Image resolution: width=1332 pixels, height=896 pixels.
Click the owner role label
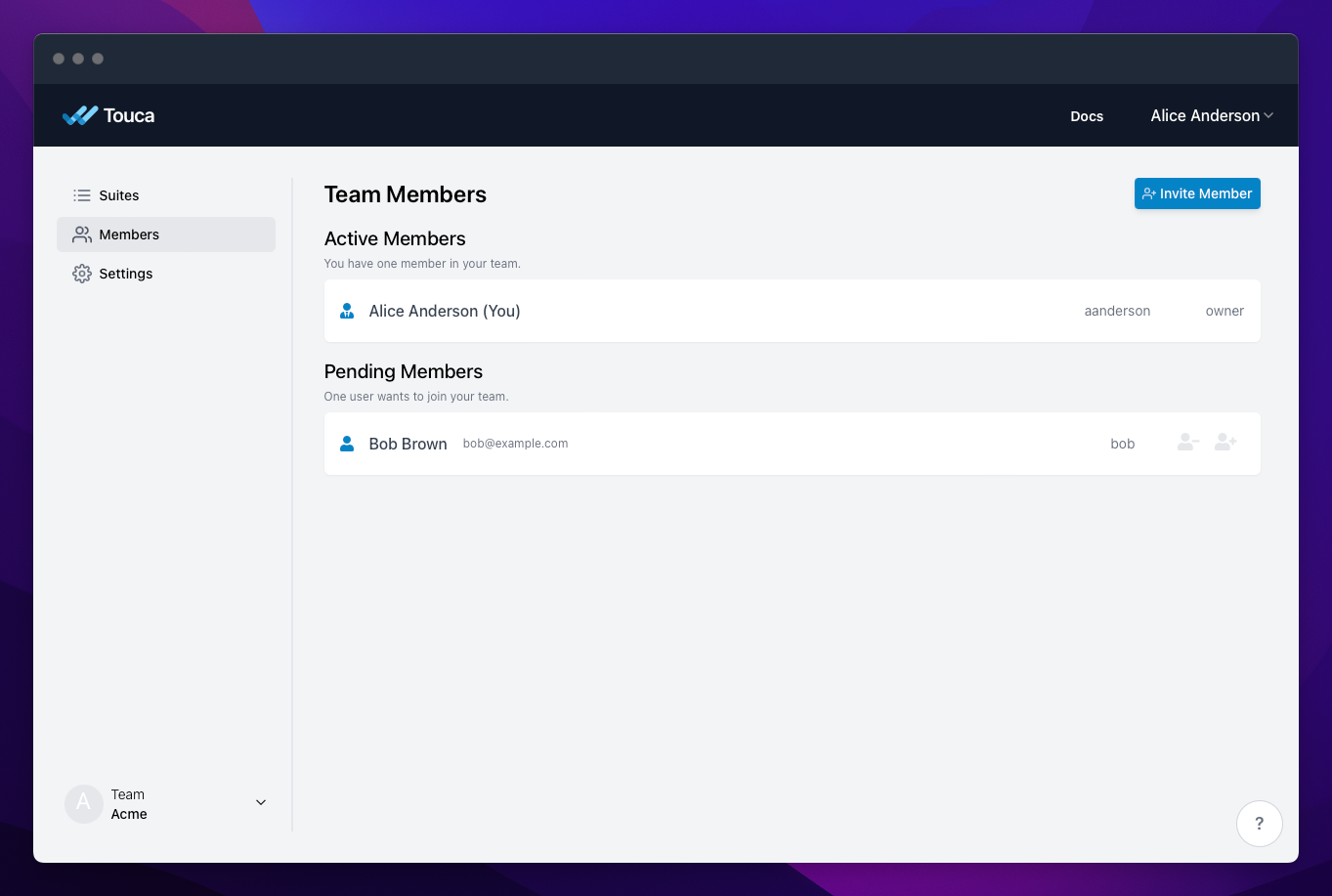1225,311
